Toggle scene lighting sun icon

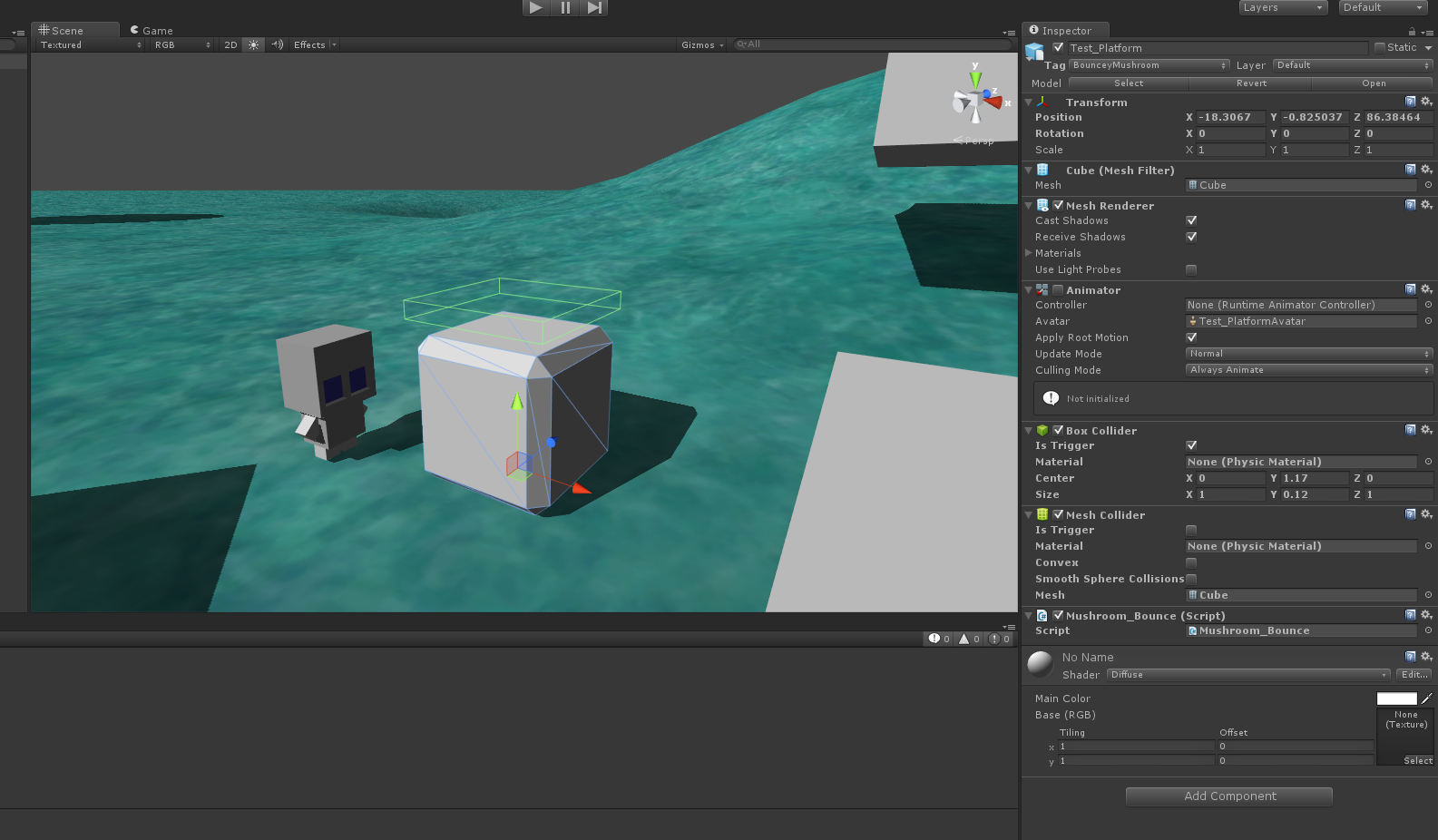[253, 44]
